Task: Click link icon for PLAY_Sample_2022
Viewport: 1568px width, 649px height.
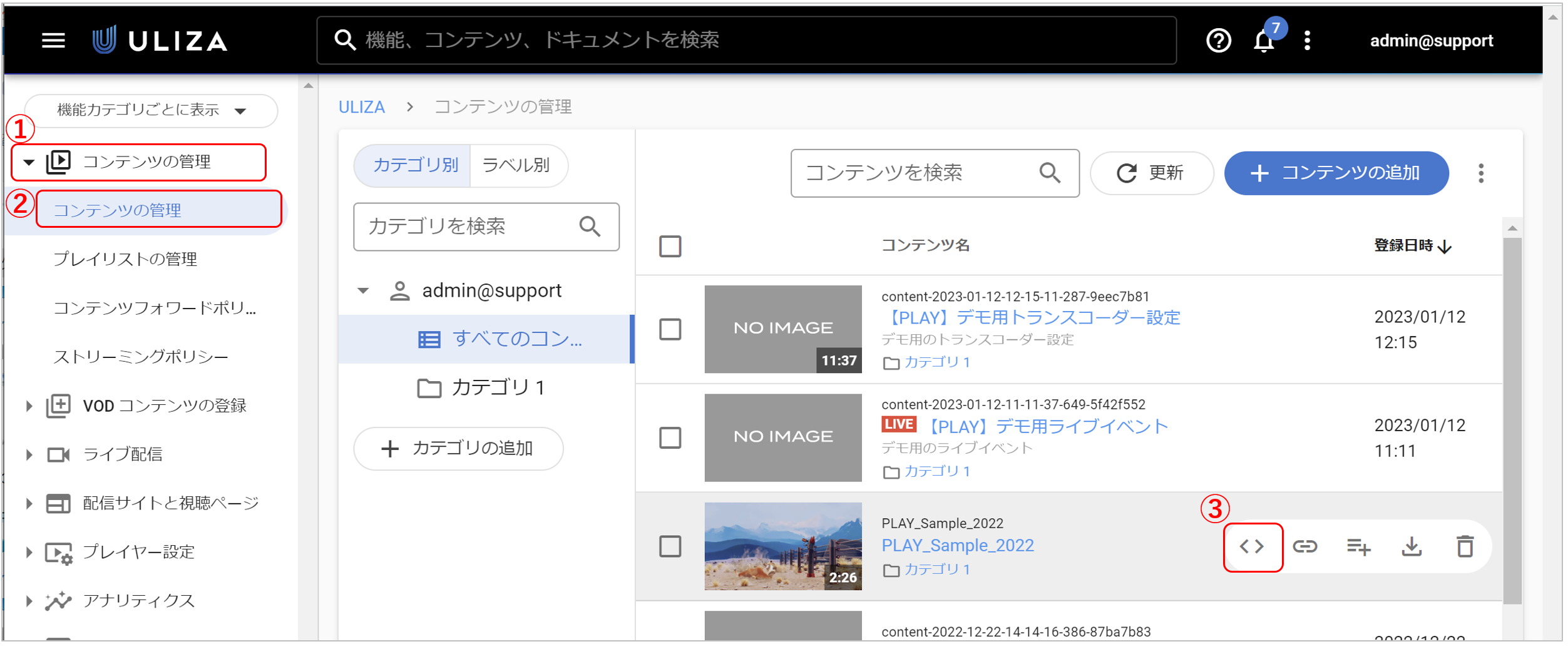Action: [1305, 546]
